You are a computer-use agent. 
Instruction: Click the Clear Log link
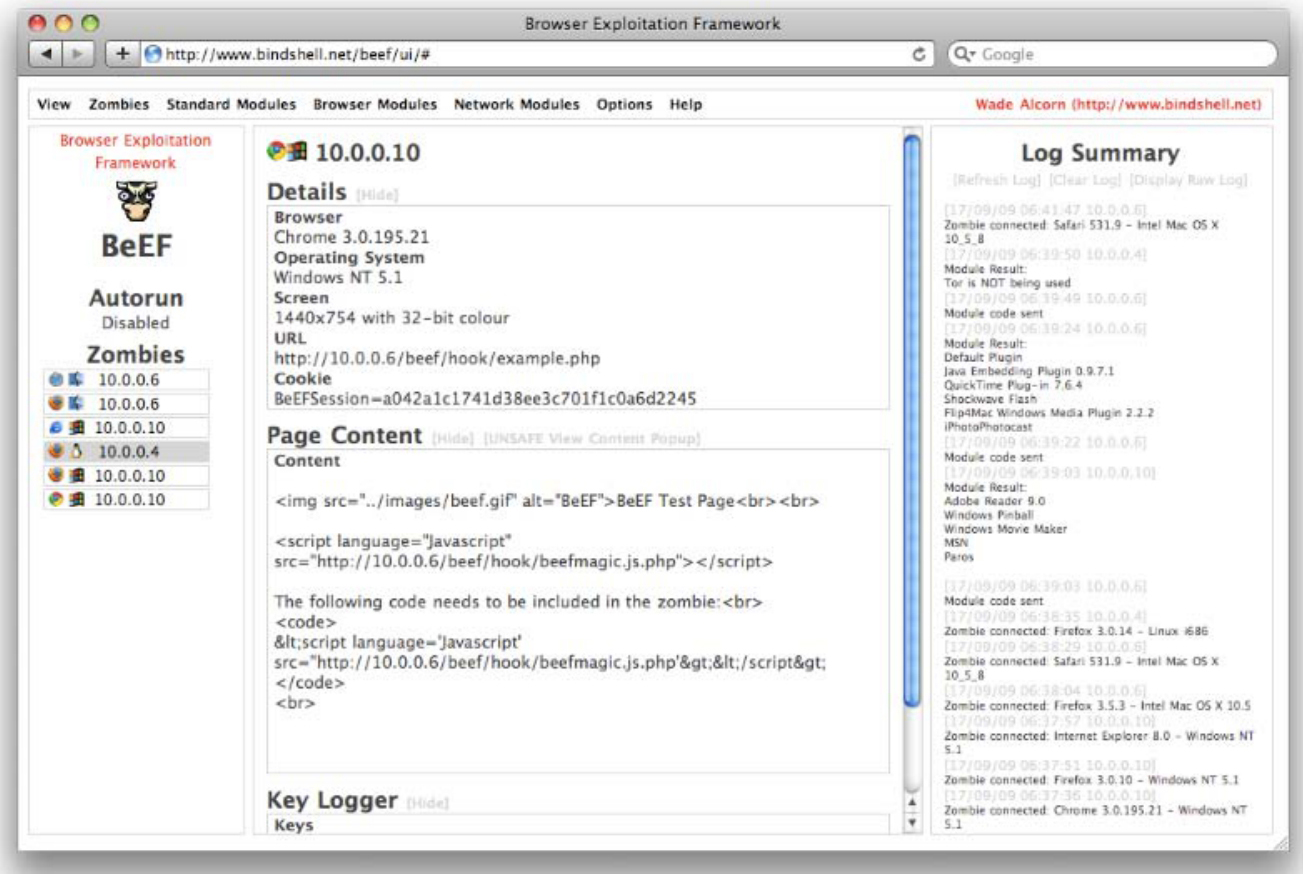(x=1086, y=181)
